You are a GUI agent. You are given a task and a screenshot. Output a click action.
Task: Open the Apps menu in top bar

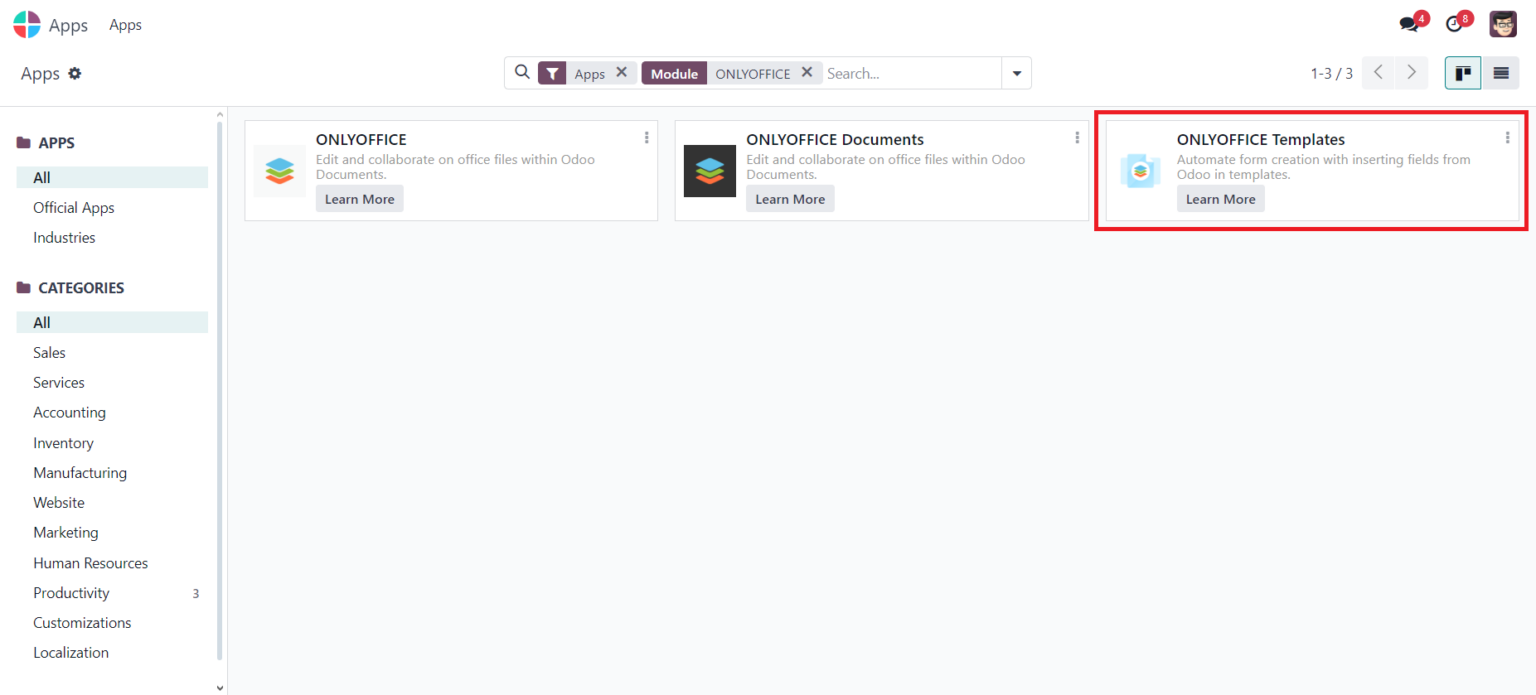tap(125, 24)
